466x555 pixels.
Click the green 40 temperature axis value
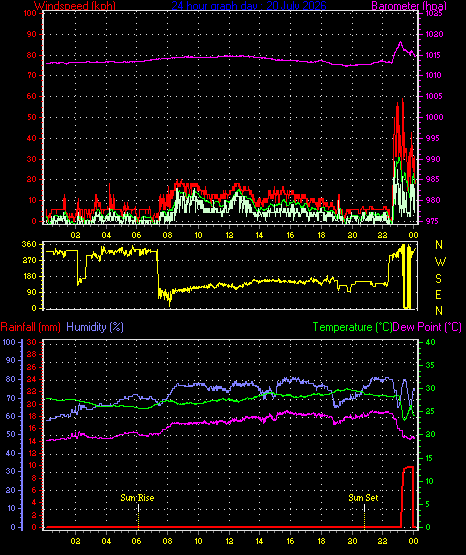click(430, 342)
